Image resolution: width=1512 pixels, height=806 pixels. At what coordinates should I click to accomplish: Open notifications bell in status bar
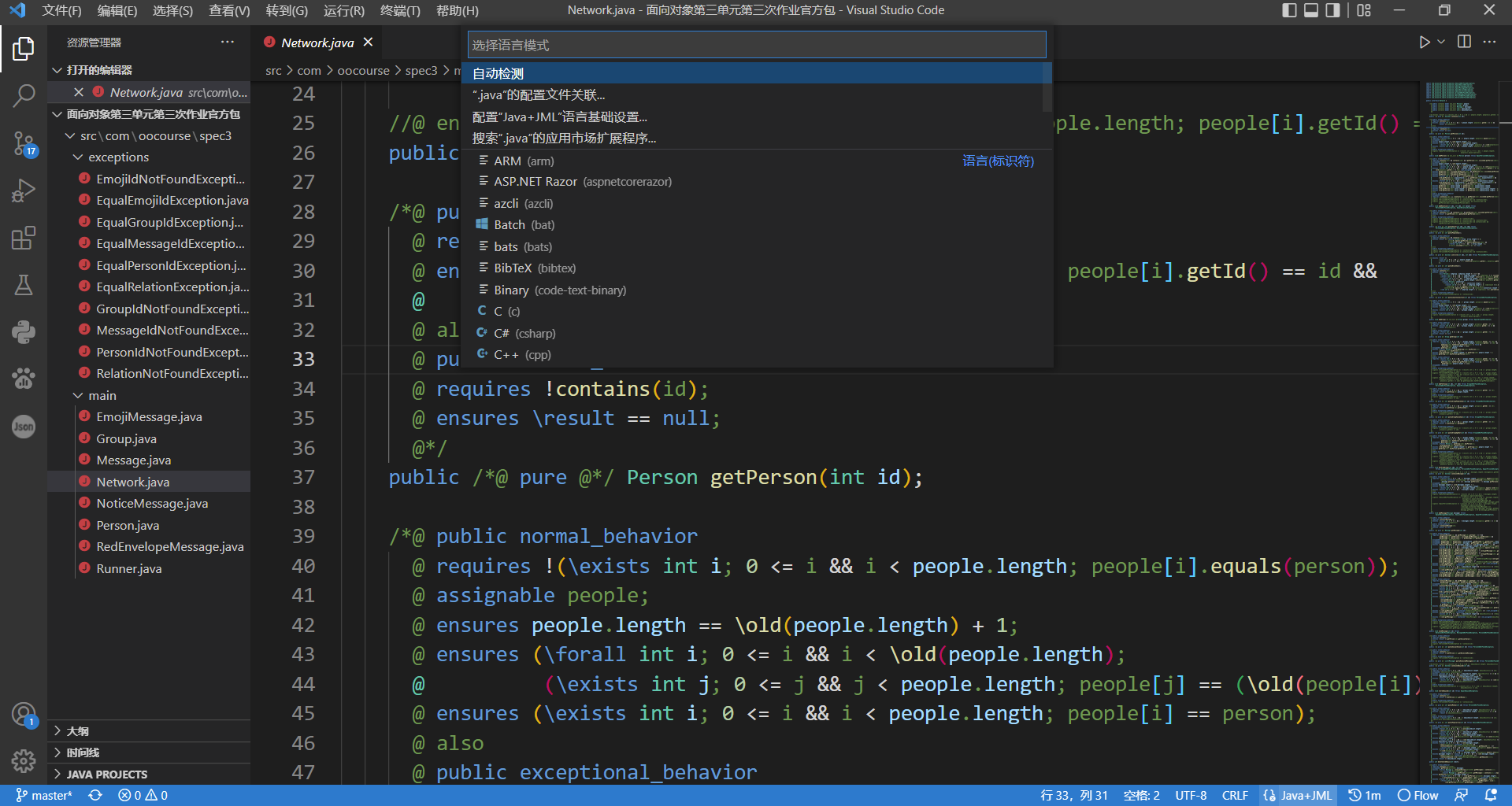click(1491, 796)
